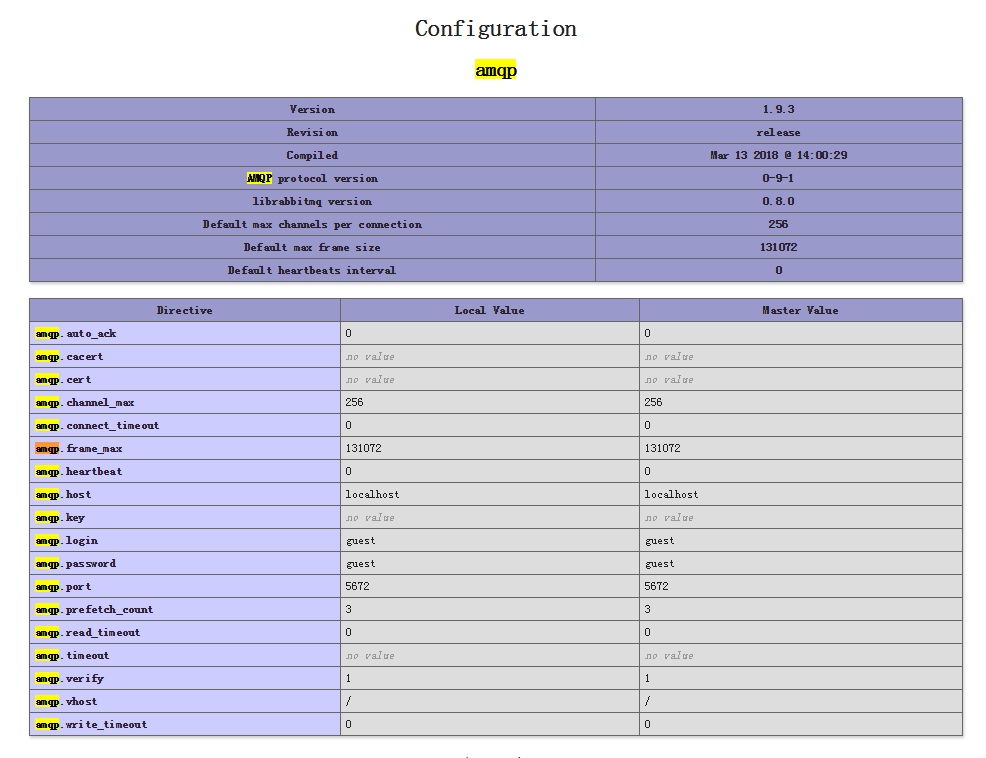Click 0 in Default heartbeats interval row

pos(778,270)
